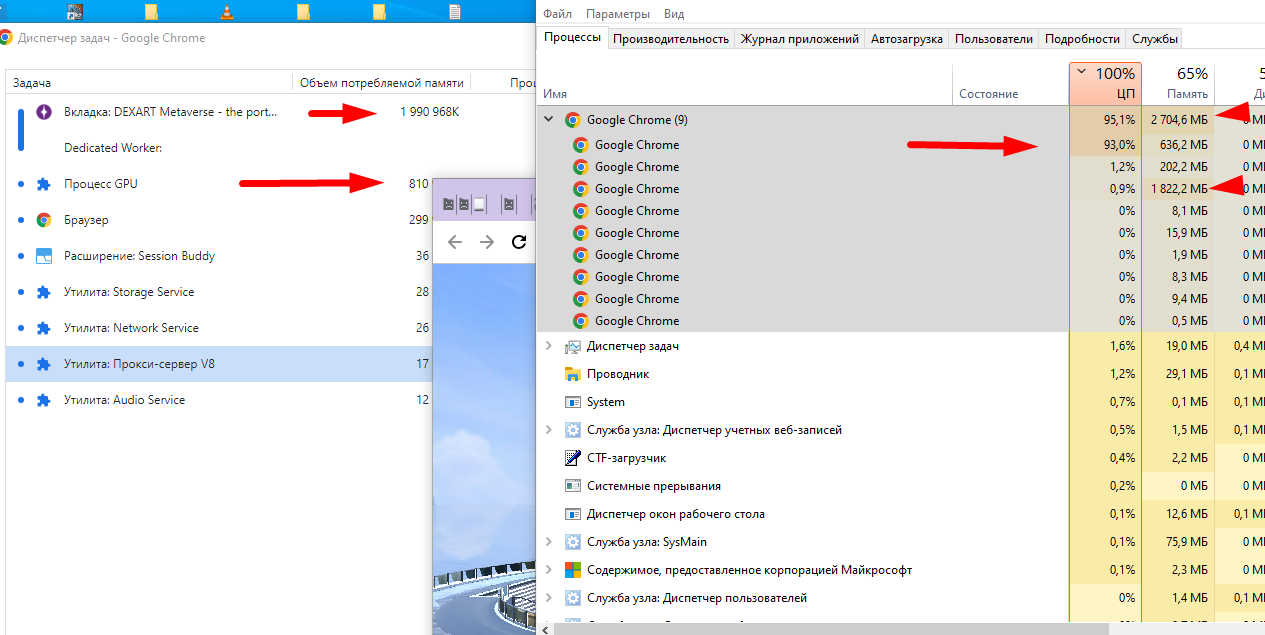The width and height of the screenshot is (1265, 635).
Task: Click the Chrome logo in Диспетчер задач title bar
Action: 6,38
